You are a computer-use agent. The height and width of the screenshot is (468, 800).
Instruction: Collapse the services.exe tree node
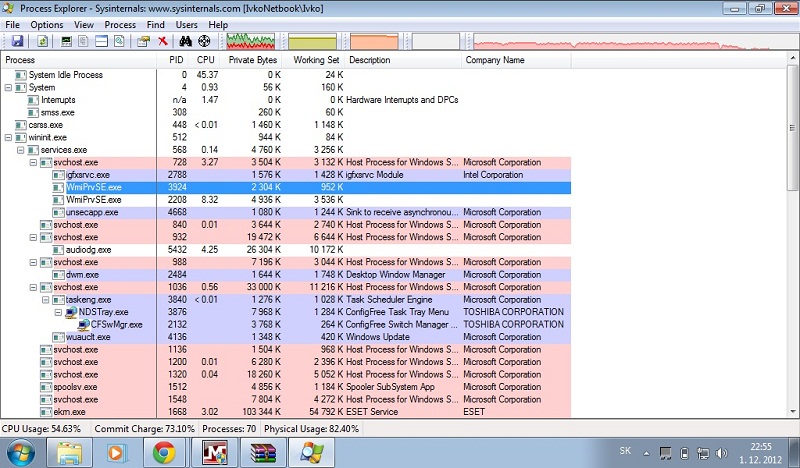(x=21, y=150)
